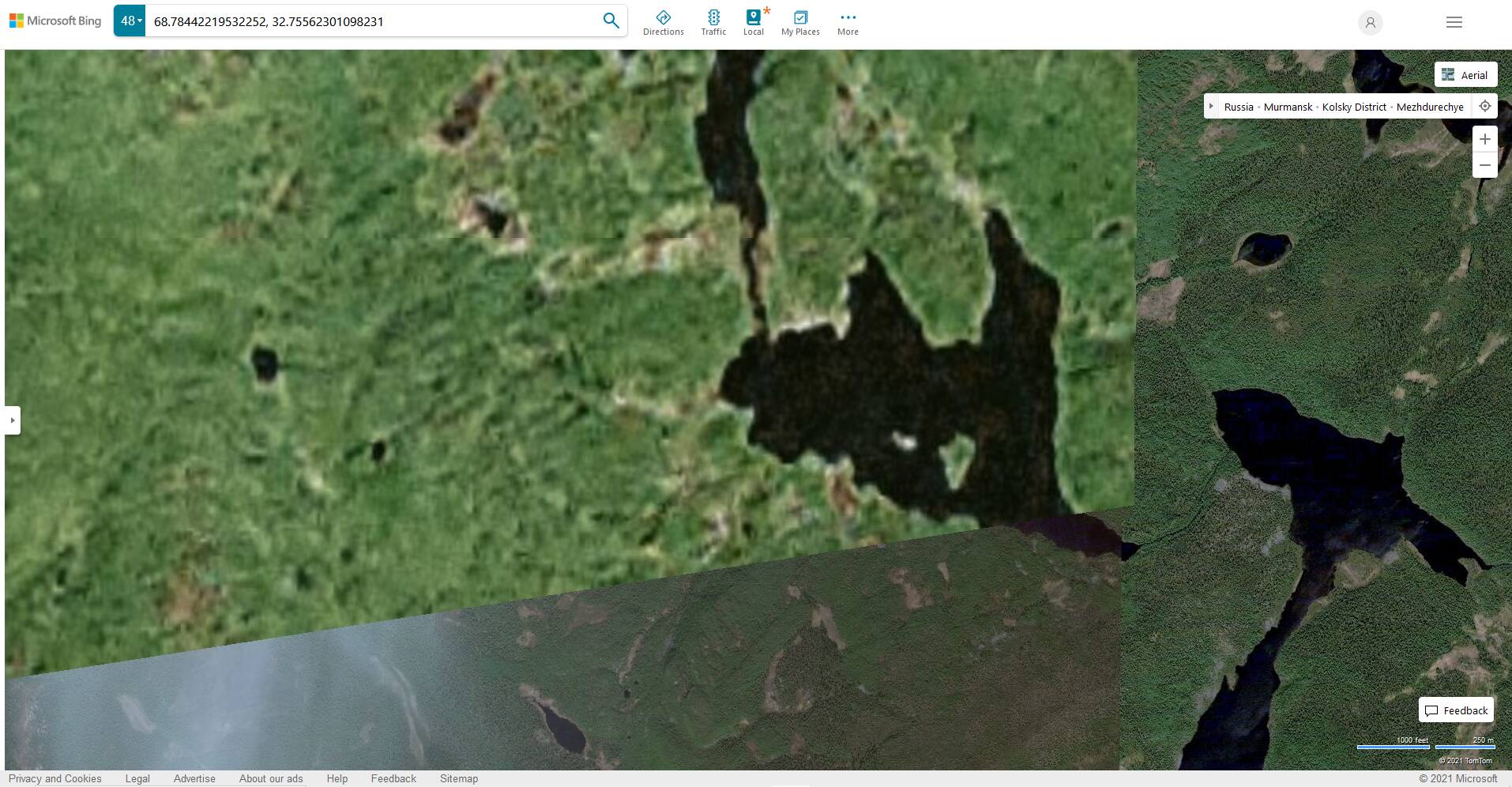This screenshot has height=787, width=1512.
Task: Open hamburger settings menu
Action: (1454, 23)
